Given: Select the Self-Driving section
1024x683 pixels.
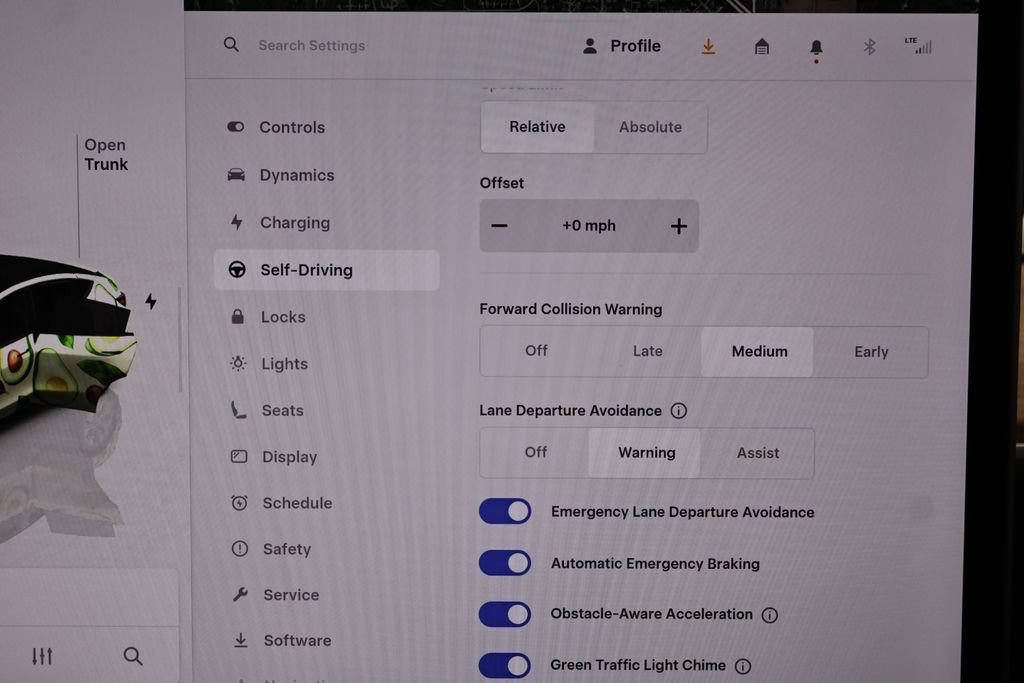Looking at the screenshot, I should [326, 270].
